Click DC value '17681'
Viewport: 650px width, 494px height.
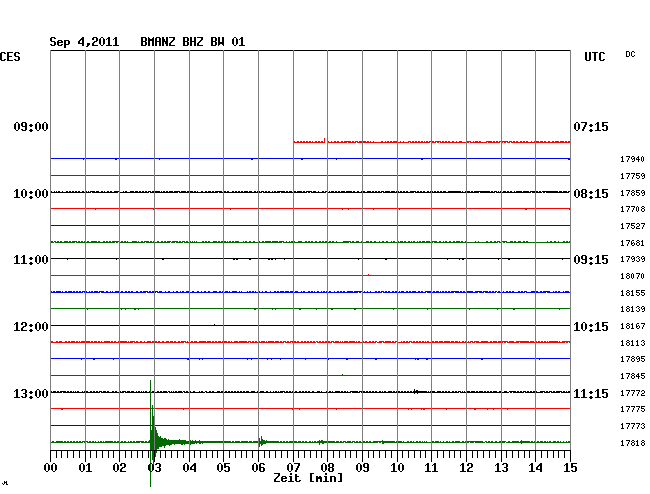click(x=633, y=243)
